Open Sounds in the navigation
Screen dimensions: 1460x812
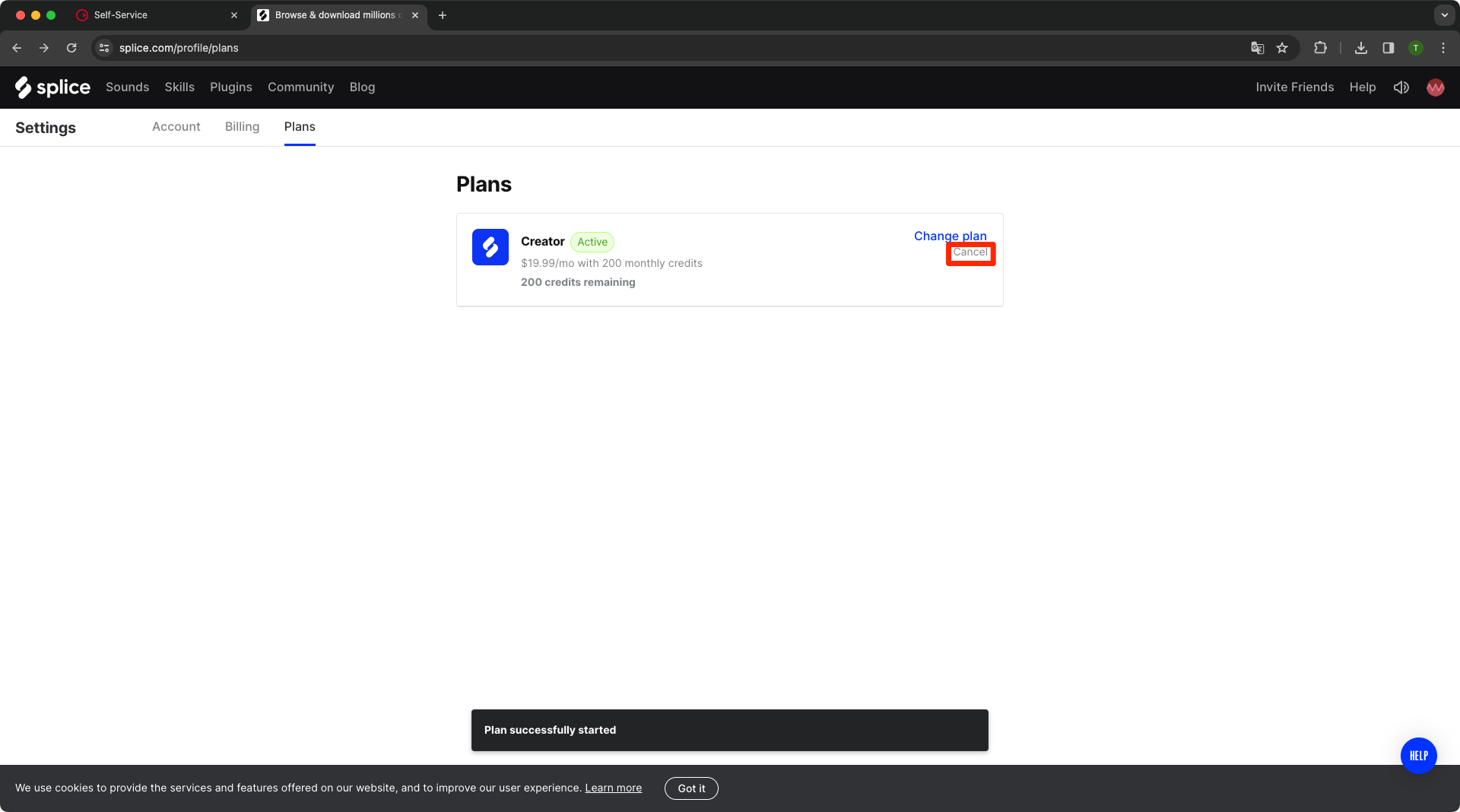click(x=127, y=87)
